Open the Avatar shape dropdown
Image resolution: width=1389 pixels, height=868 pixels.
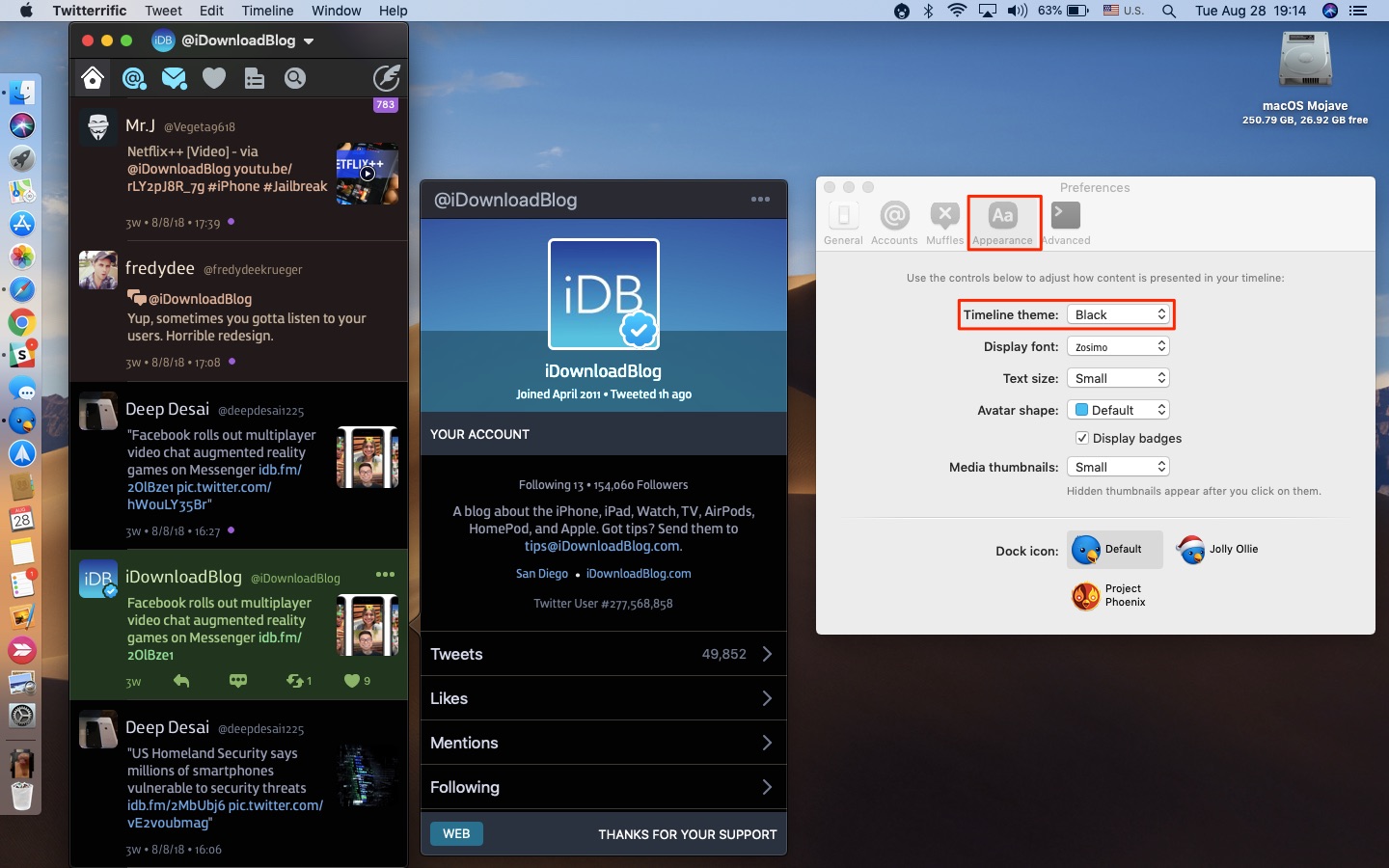pos(1118,410)
